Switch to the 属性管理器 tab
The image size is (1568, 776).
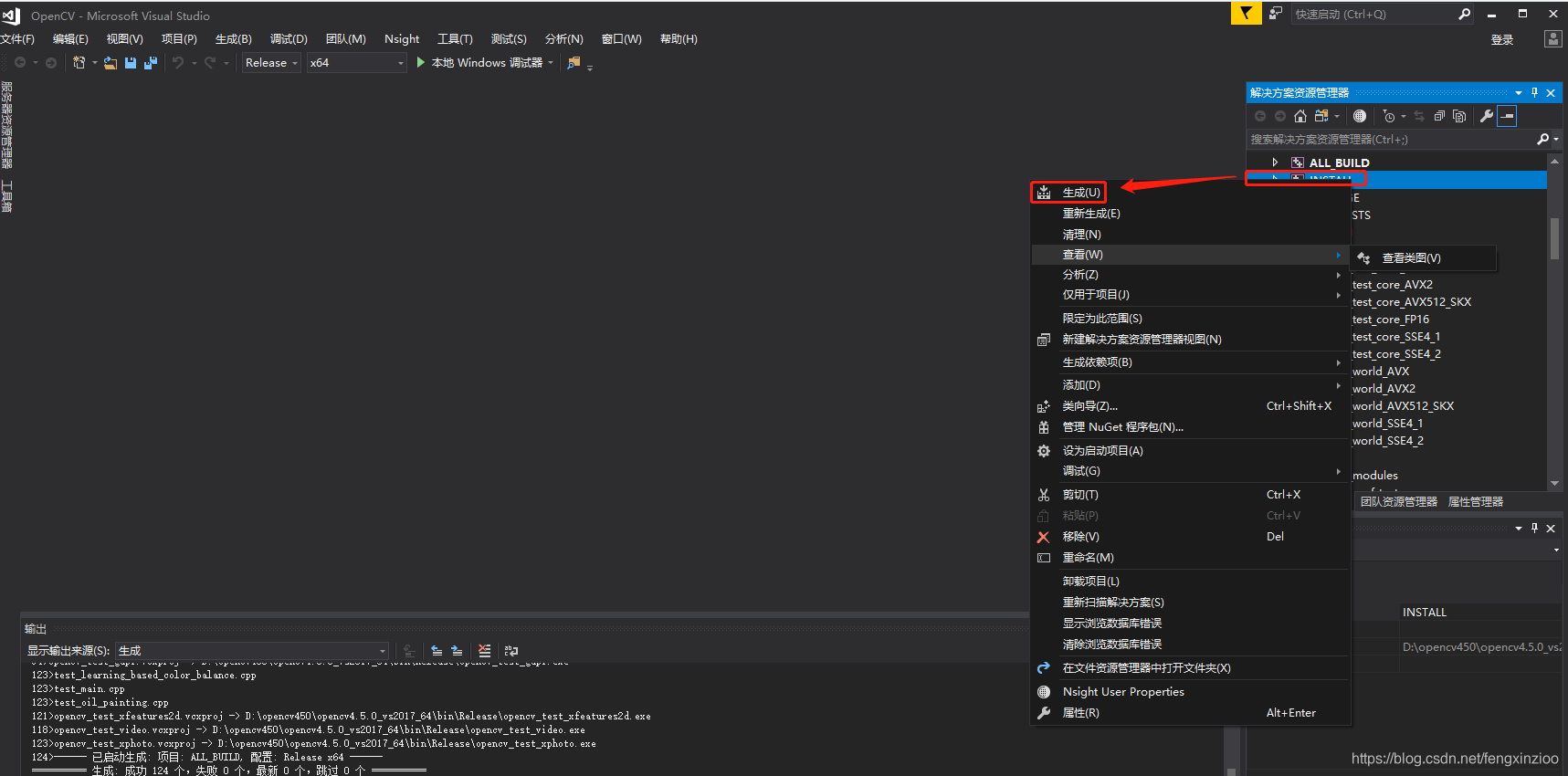point(1476,502)
